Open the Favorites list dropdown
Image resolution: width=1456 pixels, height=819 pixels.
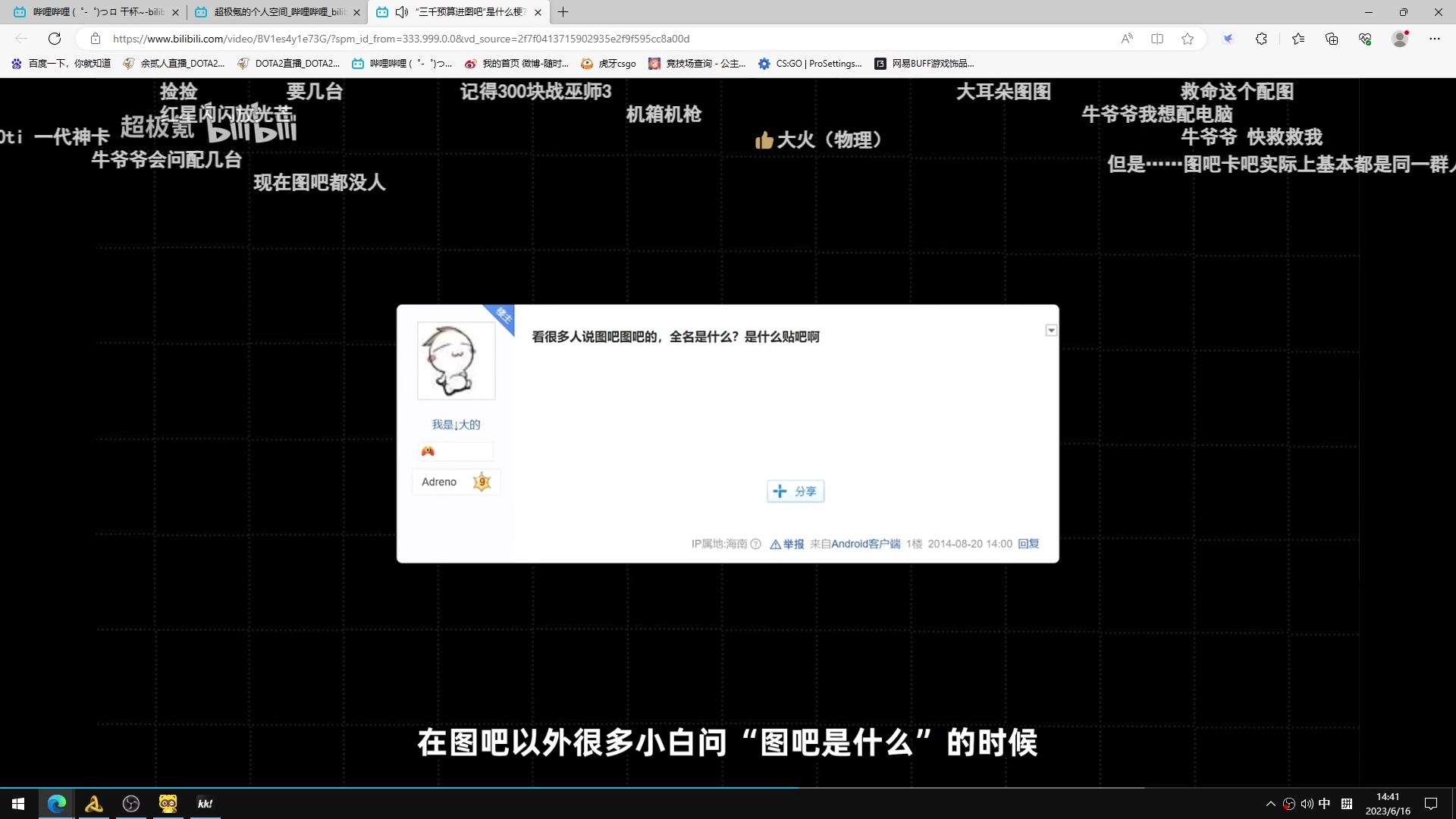click(1298, 39)
